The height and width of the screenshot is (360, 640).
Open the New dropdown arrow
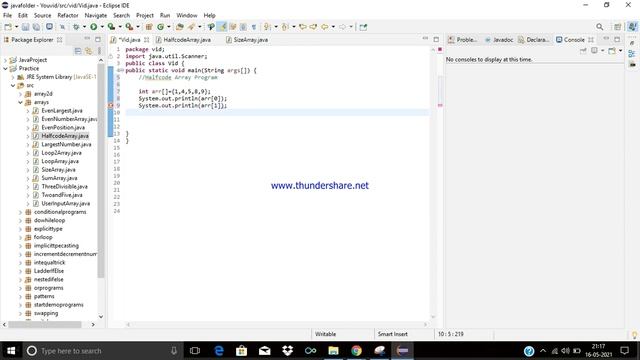17,27
